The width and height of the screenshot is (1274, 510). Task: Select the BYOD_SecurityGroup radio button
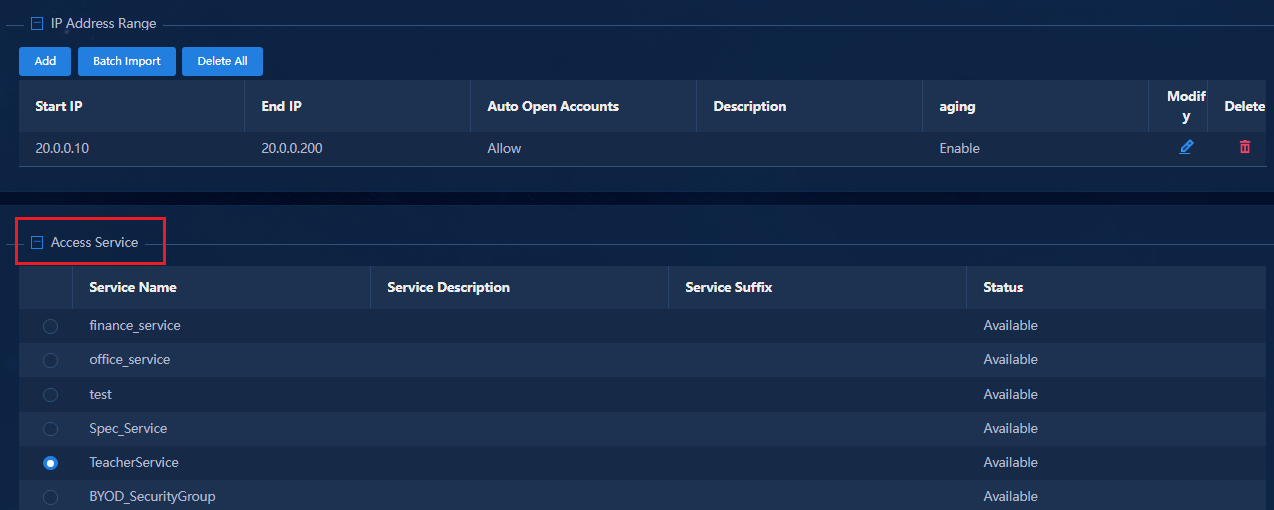(50, 497)
